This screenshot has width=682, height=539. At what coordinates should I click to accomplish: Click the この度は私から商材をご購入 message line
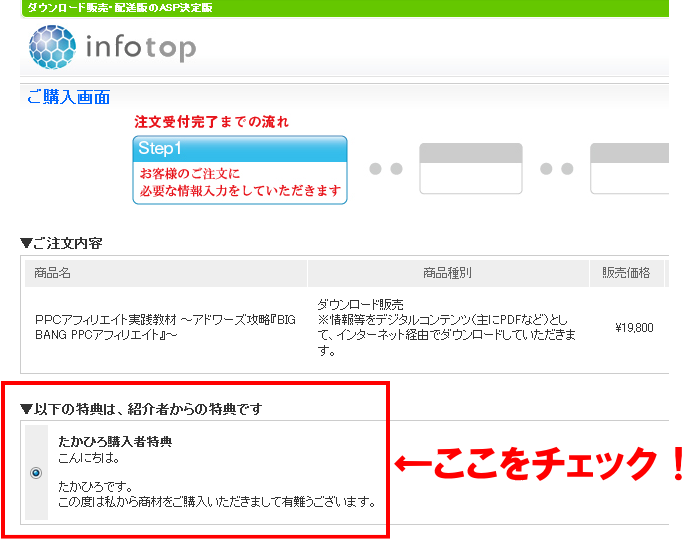tap(217, 502)
